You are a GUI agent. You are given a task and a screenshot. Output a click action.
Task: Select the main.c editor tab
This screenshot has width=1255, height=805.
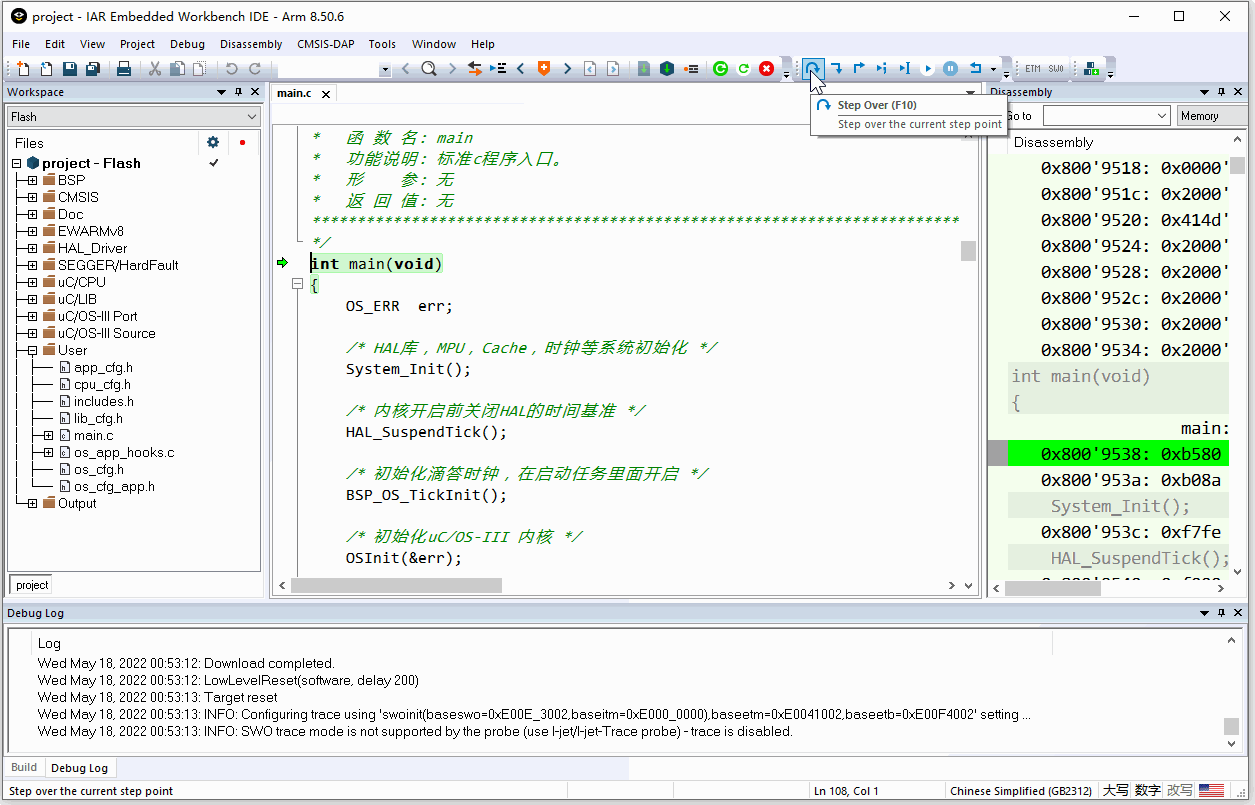(294, 93)
